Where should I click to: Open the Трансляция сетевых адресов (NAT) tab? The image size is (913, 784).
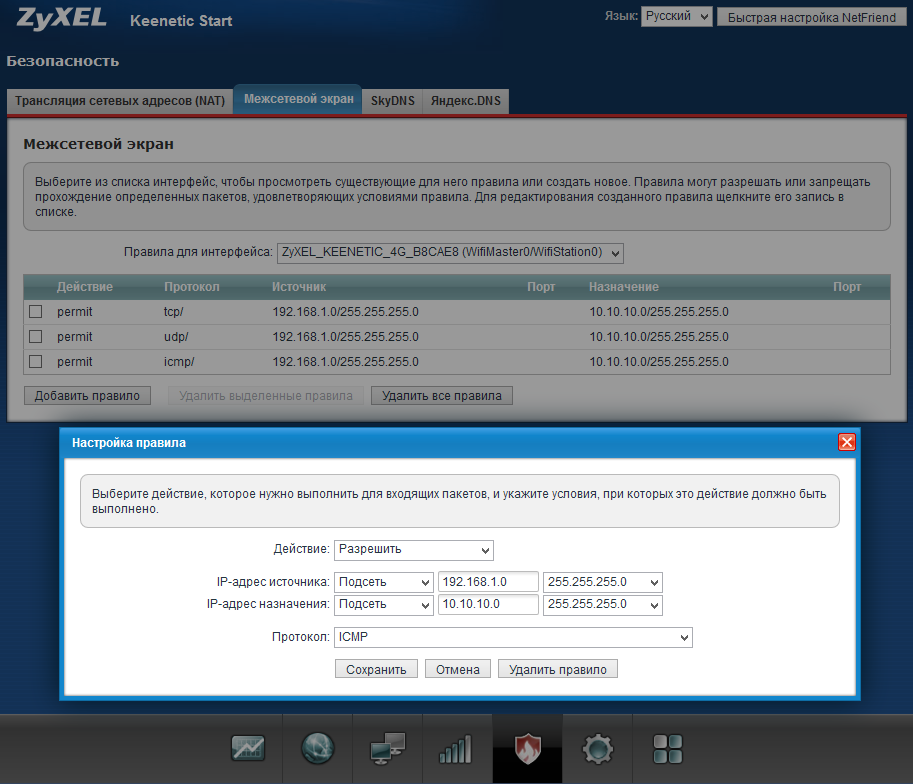[x=120, y=101]
